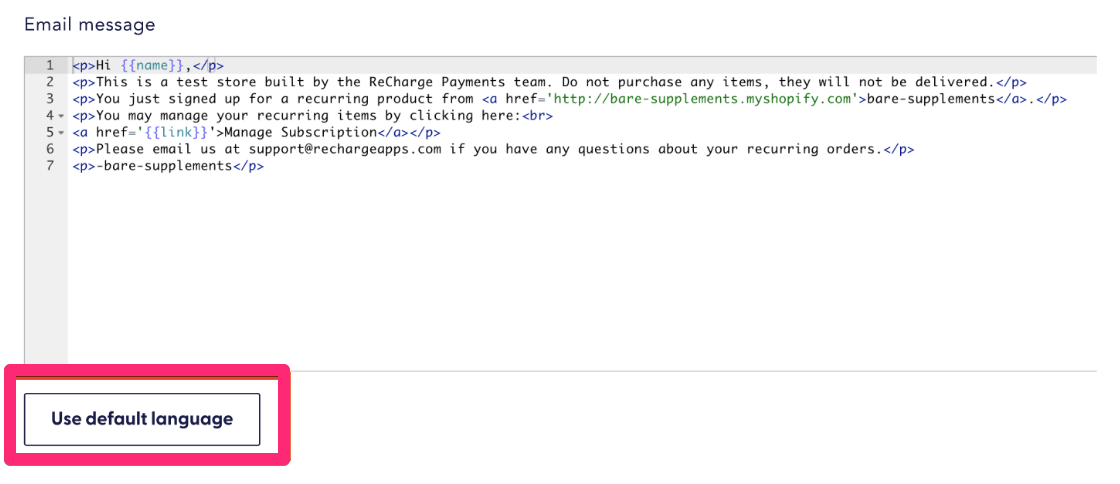This screenshot has height=484, width=1120.
Task: Click the Use default language button
Action: [x=142, y=419]
